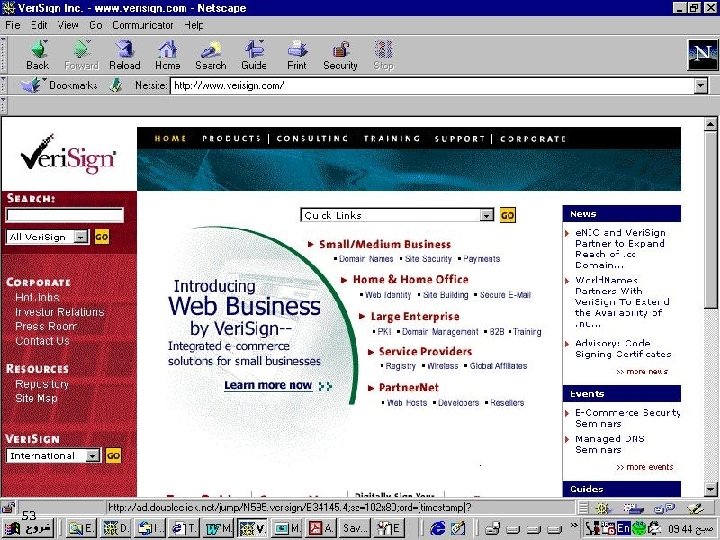This screenshot has height=540, width=720.
Task: Click the vertical scrollbar down arrow
Action: coord(710,488)
